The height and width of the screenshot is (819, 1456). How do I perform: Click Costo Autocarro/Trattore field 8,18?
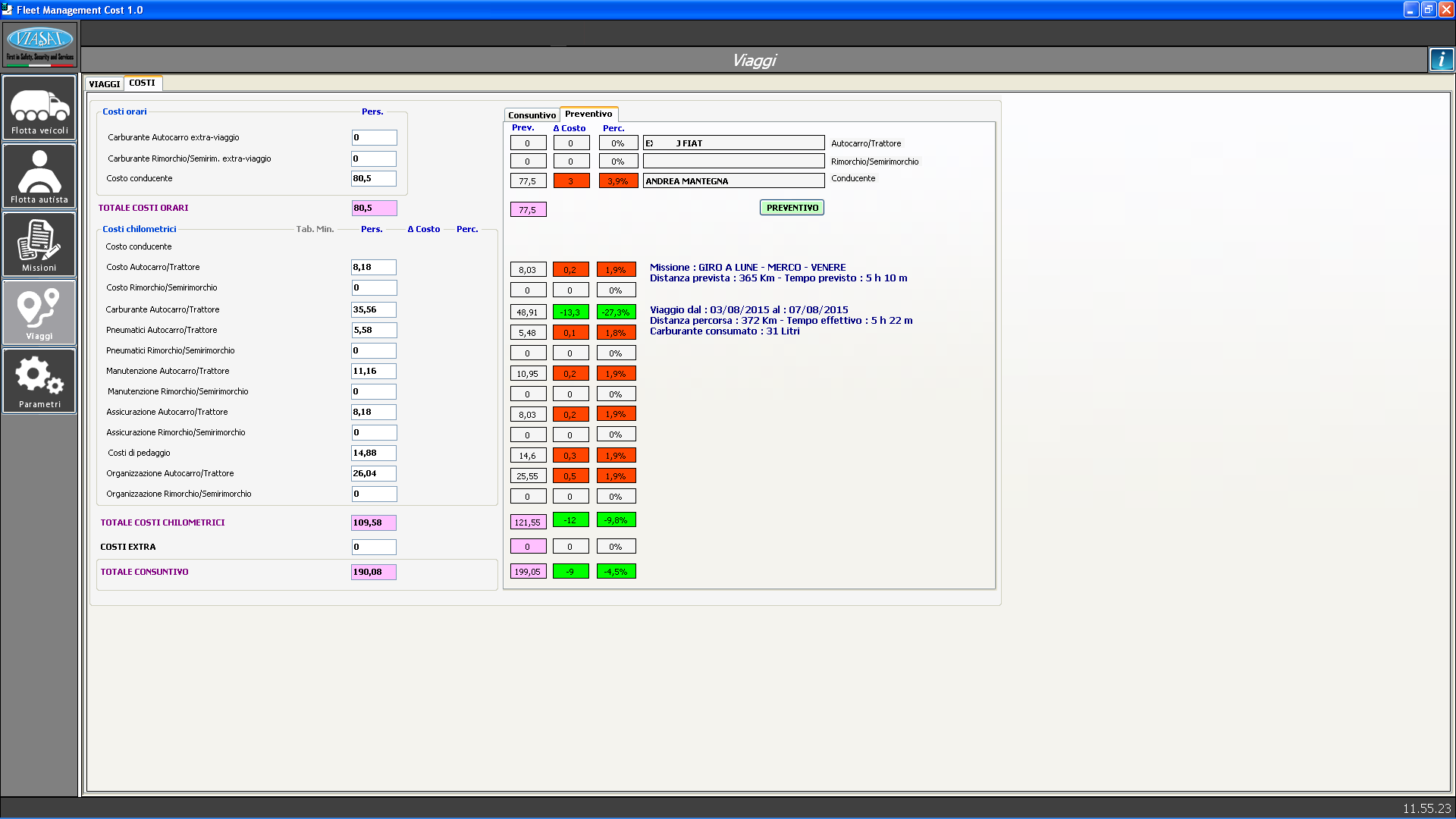[374, 267]
